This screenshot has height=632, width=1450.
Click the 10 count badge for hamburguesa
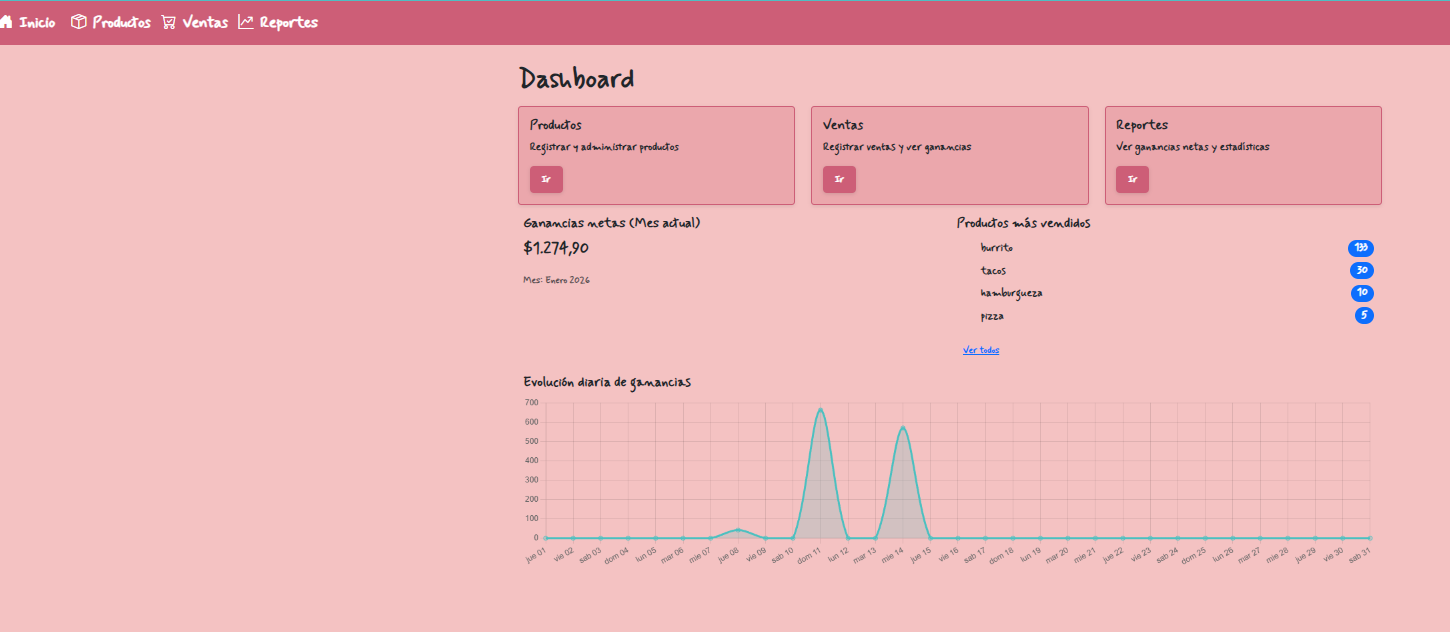pyautogui.click(x=1362, y=292)
